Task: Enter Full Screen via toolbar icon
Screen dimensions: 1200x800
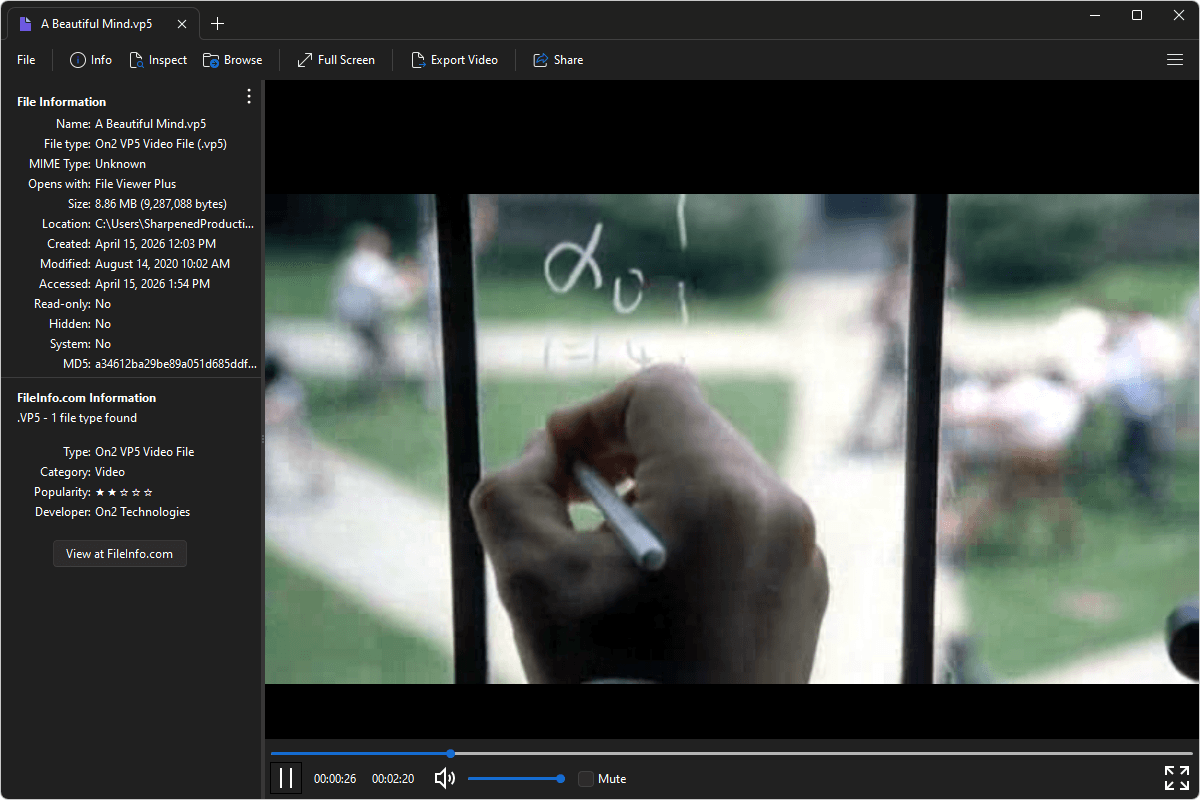Action: click(335, 59)
